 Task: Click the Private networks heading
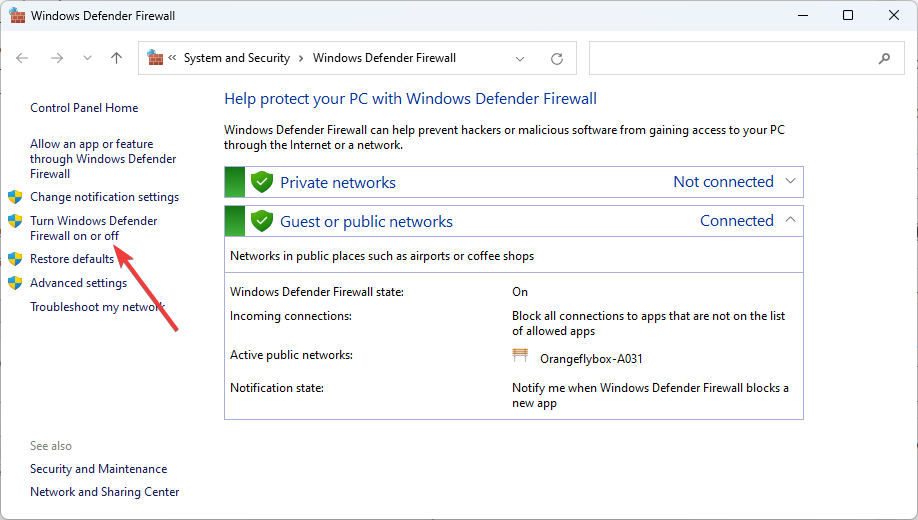point(338,183)
